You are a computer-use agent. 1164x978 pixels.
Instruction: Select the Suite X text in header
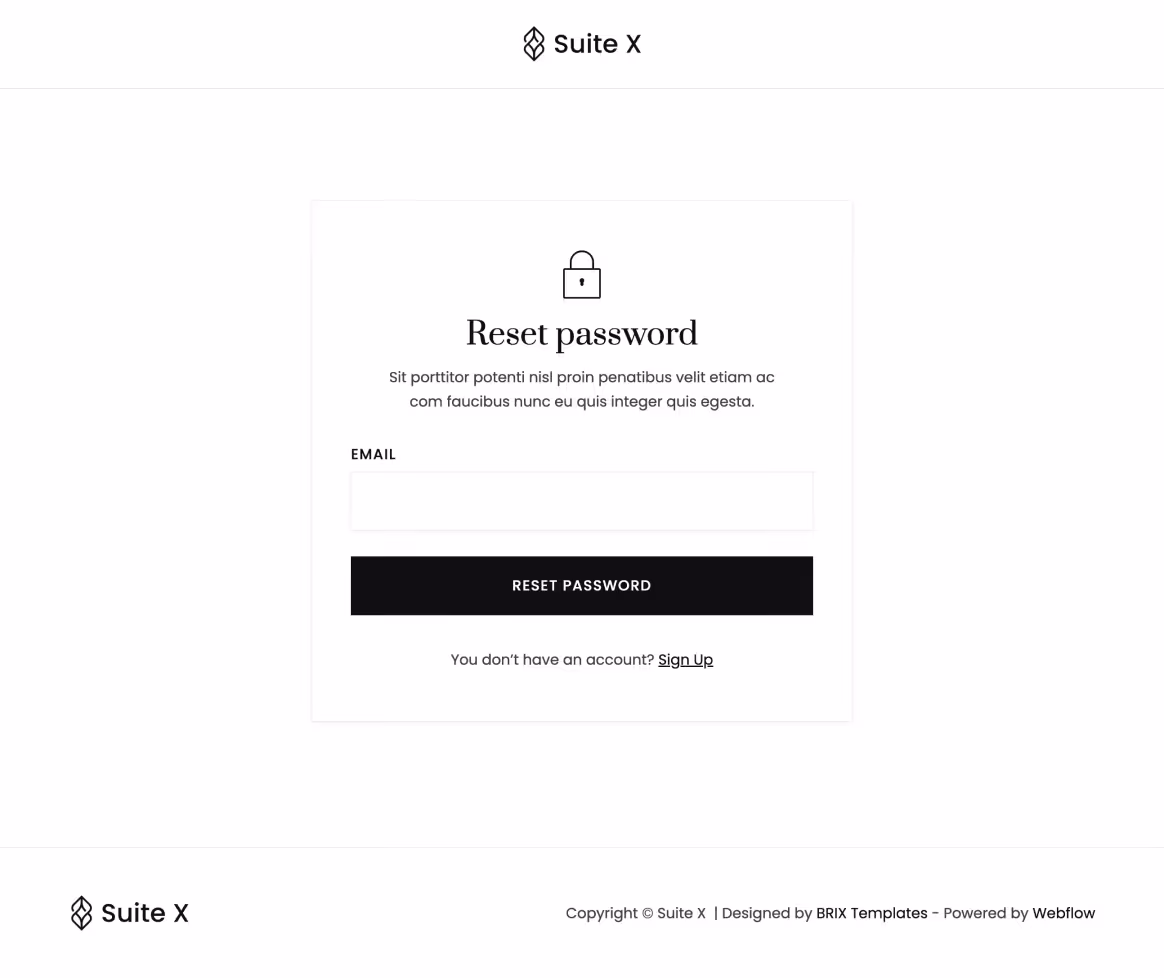[597, 43]
